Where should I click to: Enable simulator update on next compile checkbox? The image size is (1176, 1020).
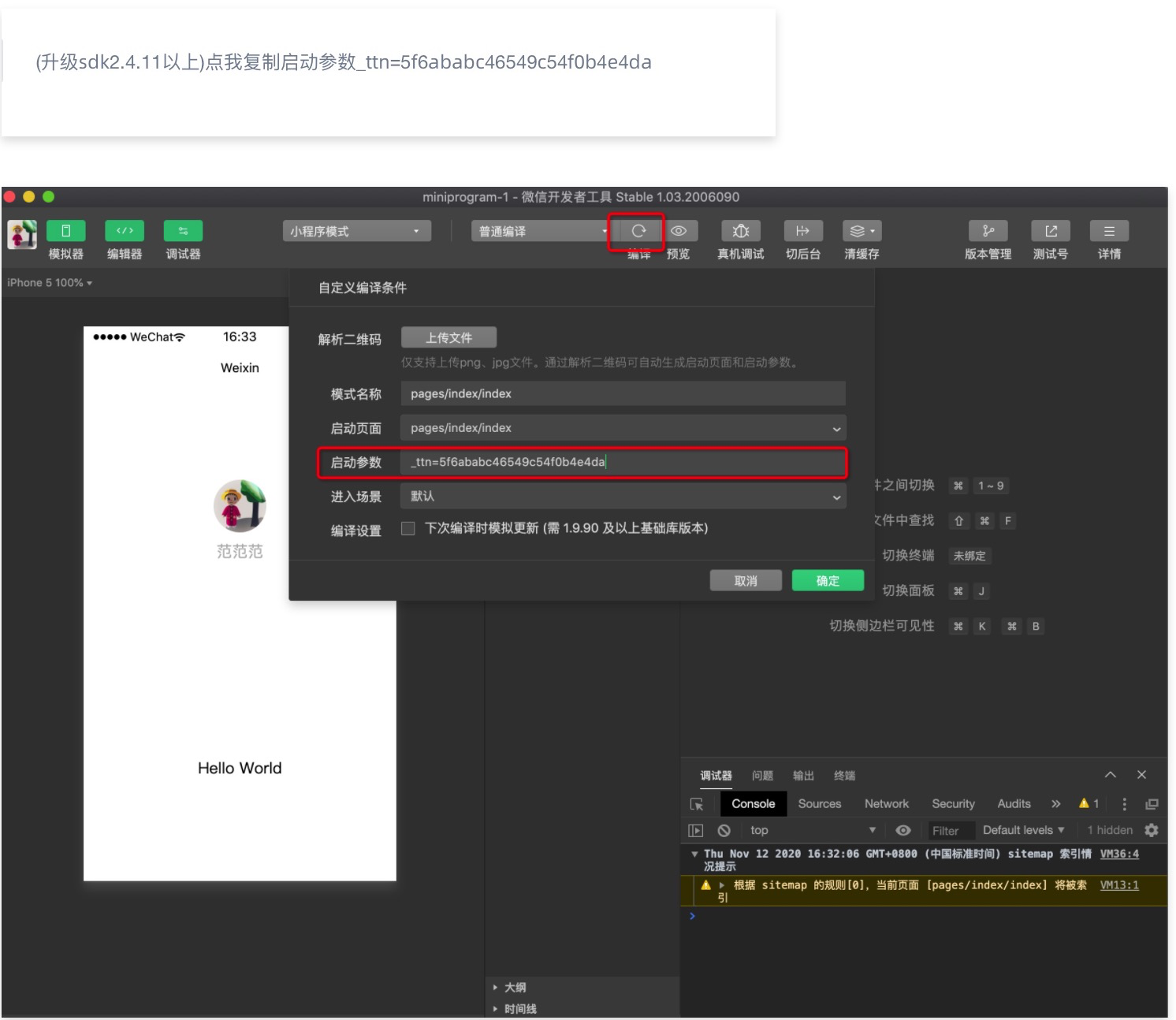[x=408, y=528]
